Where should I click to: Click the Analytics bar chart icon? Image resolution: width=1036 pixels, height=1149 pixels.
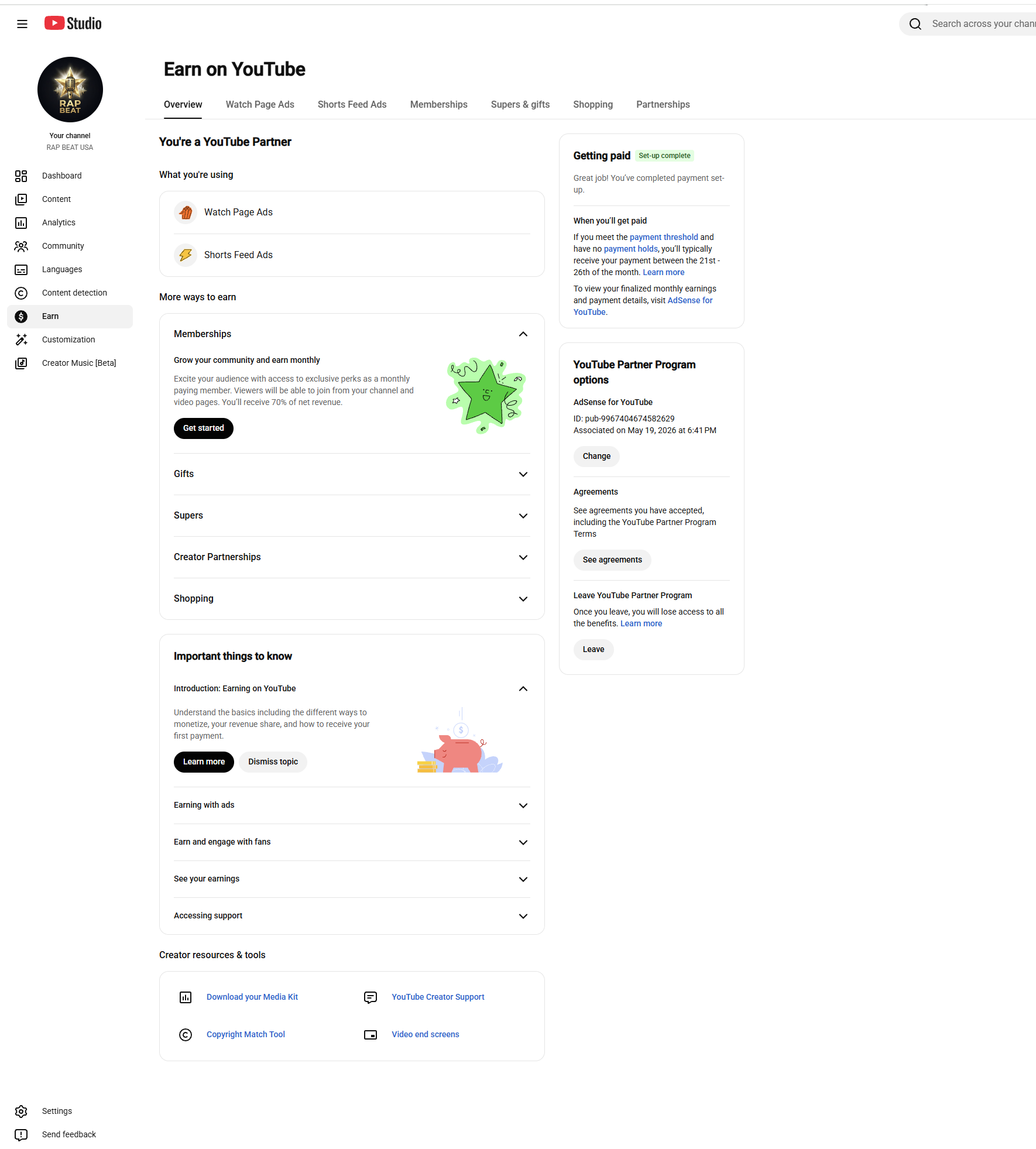(21, 223)
